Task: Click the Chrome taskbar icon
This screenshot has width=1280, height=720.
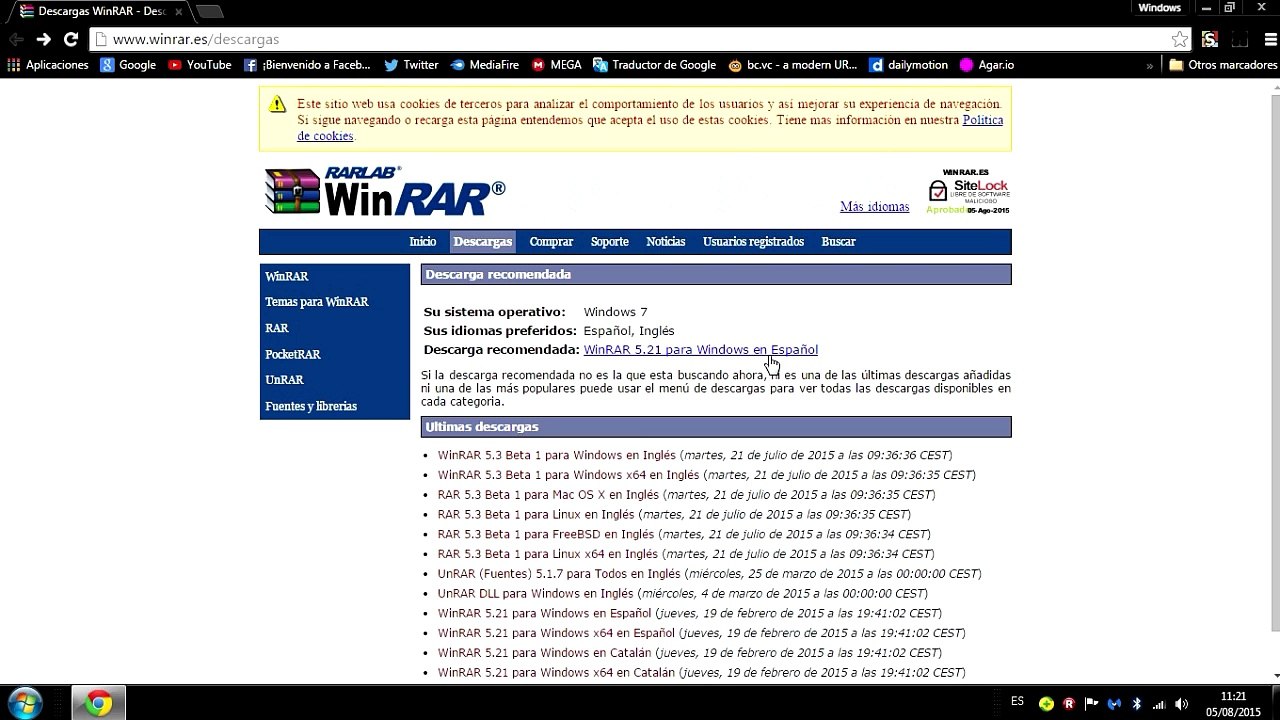Action: tap(98, 703)
